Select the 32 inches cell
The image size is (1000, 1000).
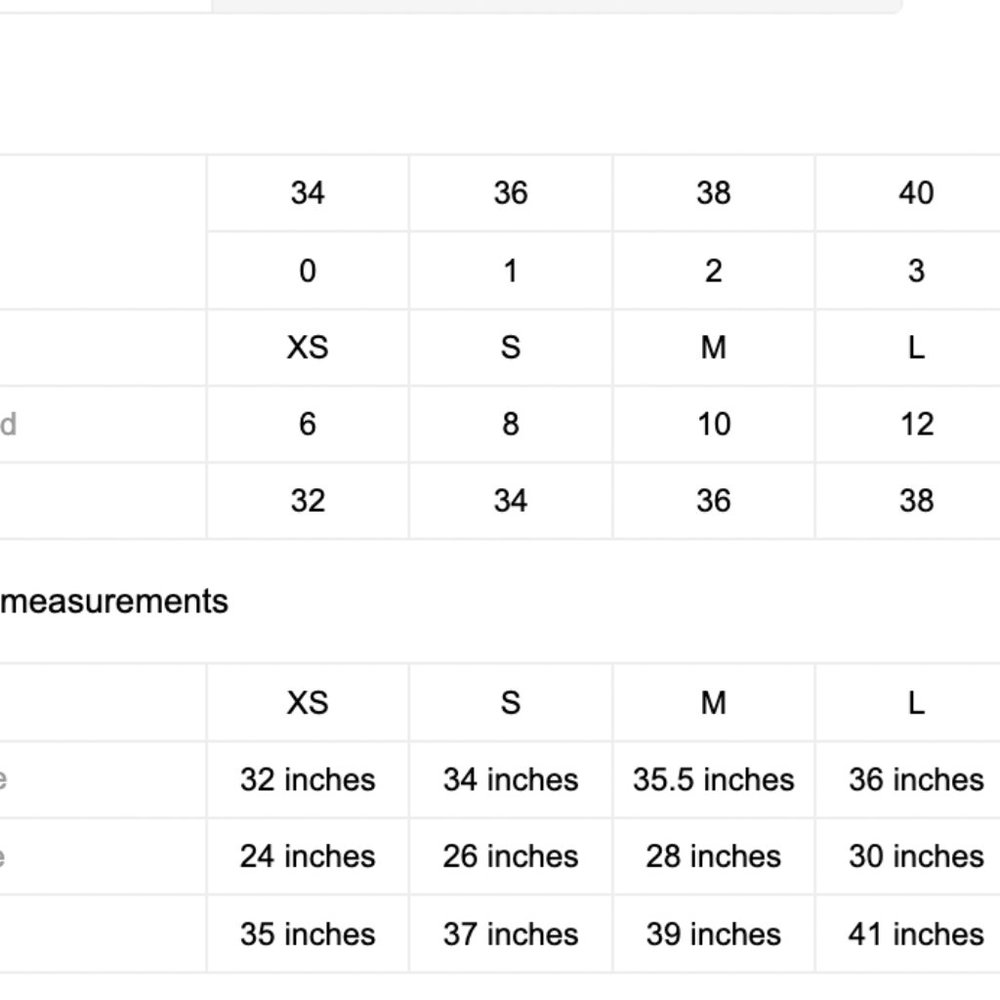click(x=307, y=779)
